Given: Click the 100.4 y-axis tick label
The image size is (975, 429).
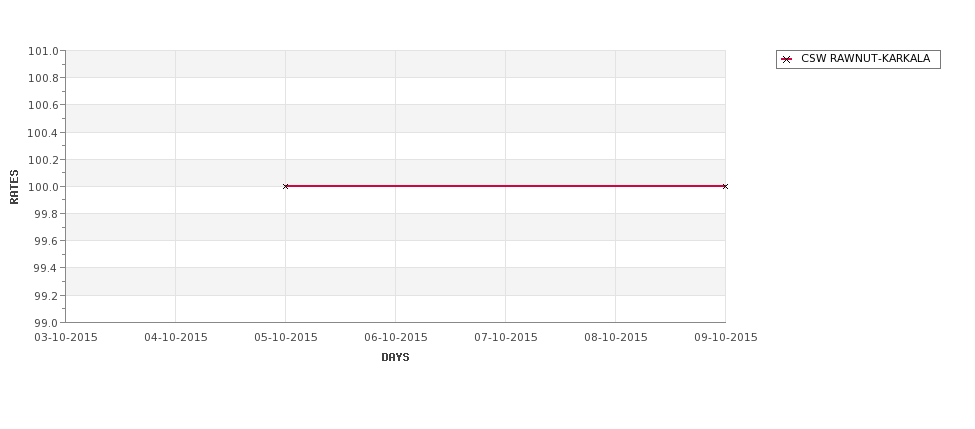Looking at the screenshot, I should click(x=44, y=132).
